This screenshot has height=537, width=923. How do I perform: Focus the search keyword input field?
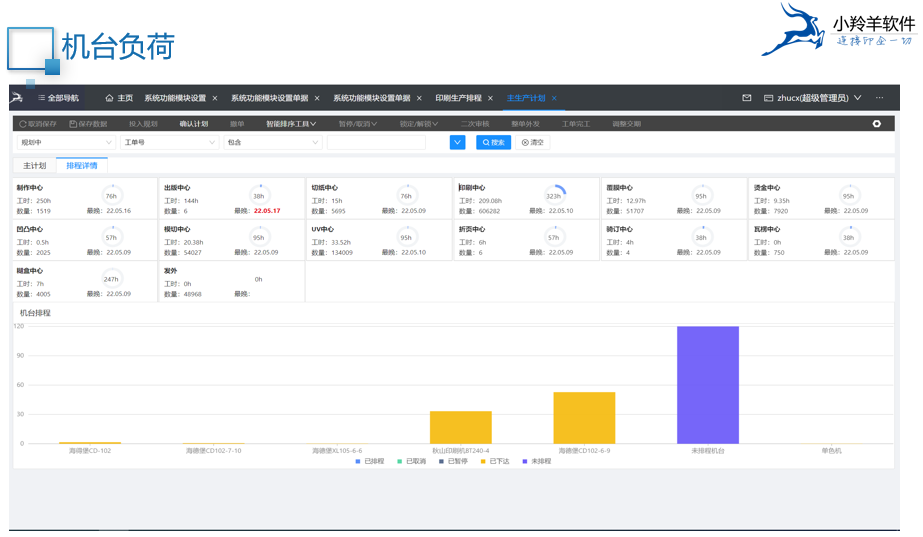(376, 142)
